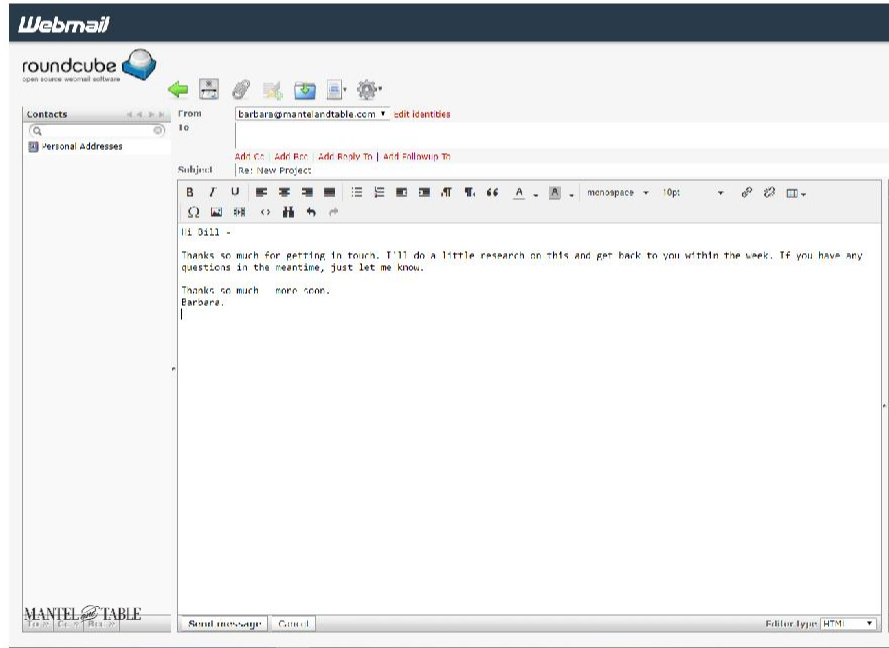Align text right

tap(307, 193)
